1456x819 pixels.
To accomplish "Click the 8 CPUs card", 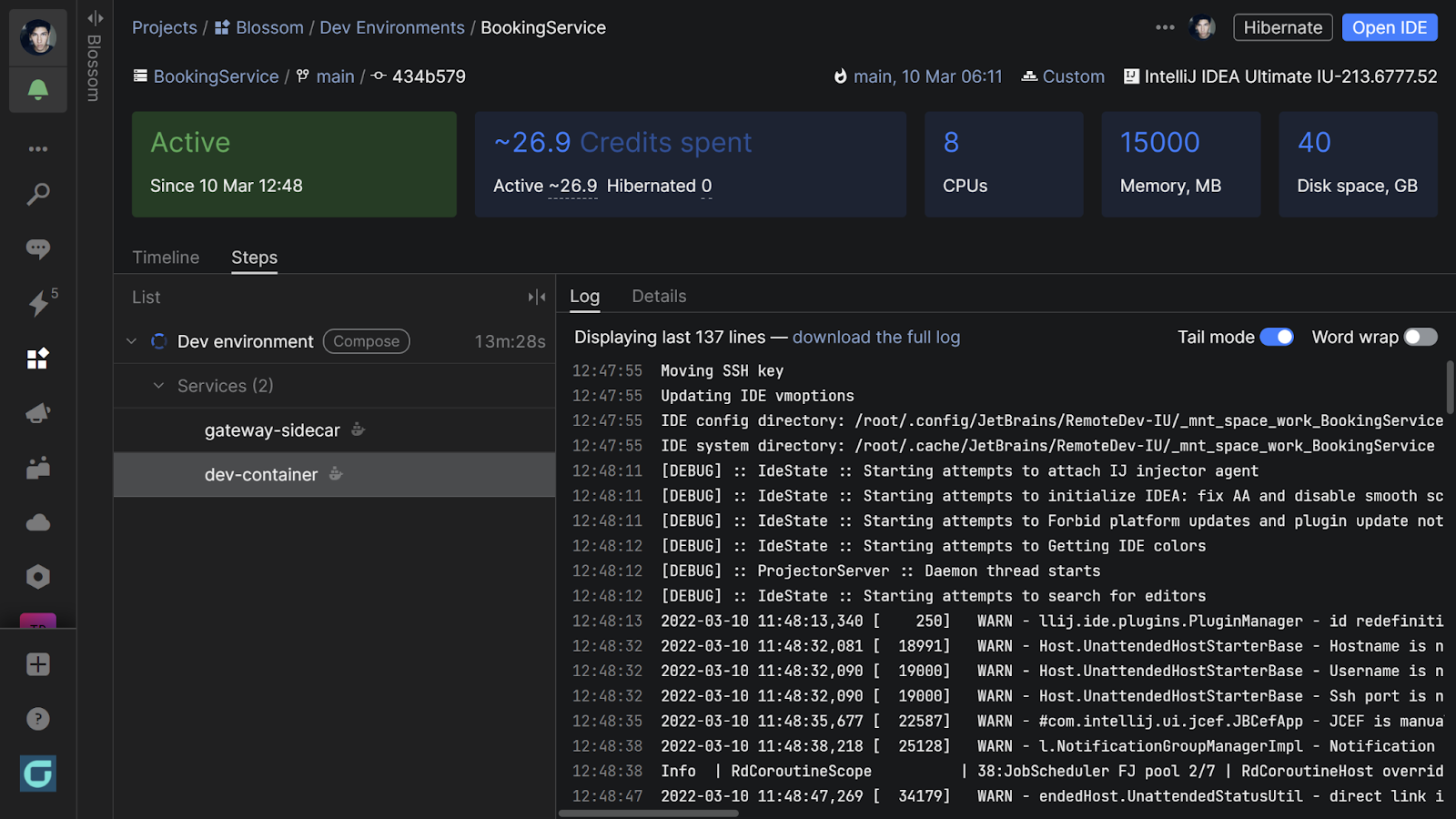I will (x=1004, y=165).
